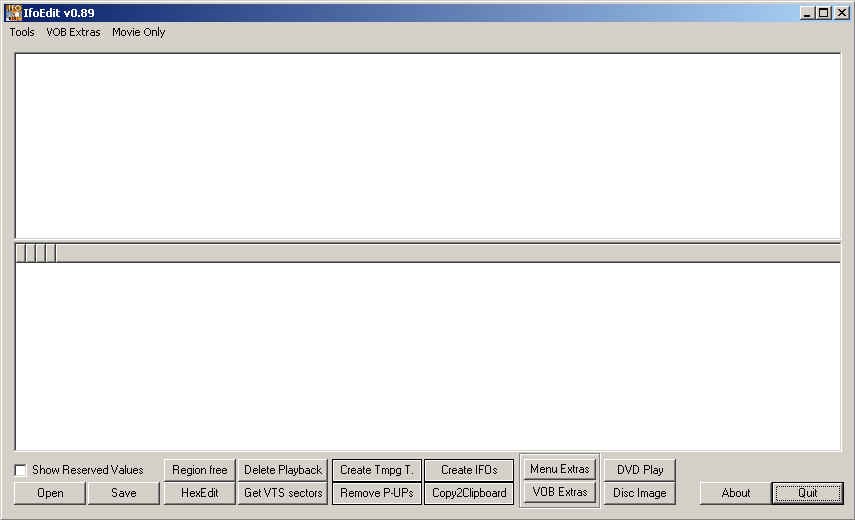Select the Region free button
Viewport: 855px width, 520px height.
click(200, 470)
